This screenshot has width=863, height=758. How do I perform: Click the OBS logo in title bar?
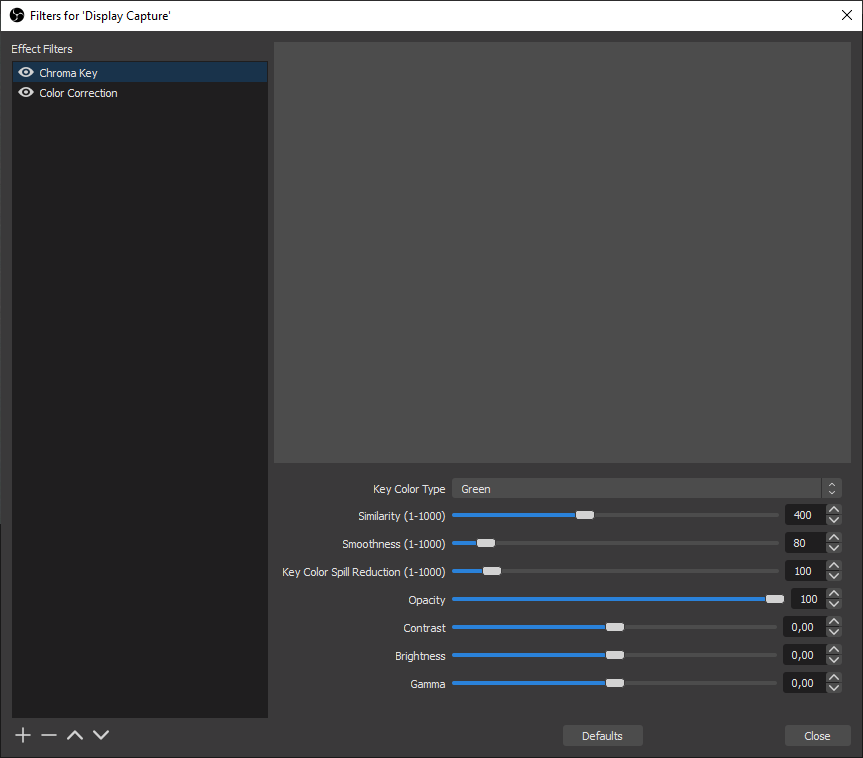16,15
